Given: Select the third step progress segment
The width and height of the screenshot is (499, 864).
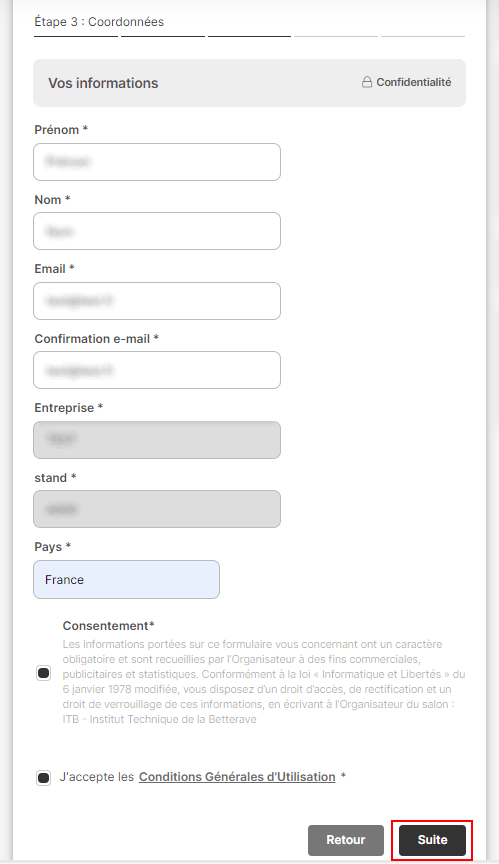Looking at the screenshot, I should pos(250,36).
